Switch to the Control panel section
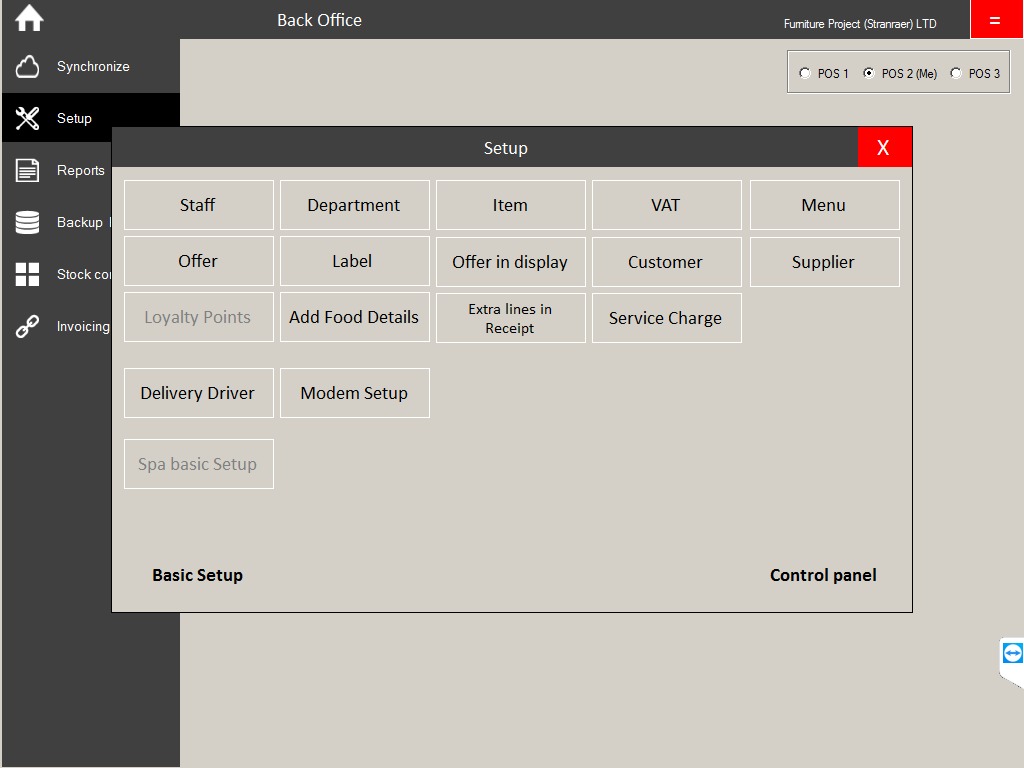The width and height of the screenshot is (1024, 768). click(823, 575)
